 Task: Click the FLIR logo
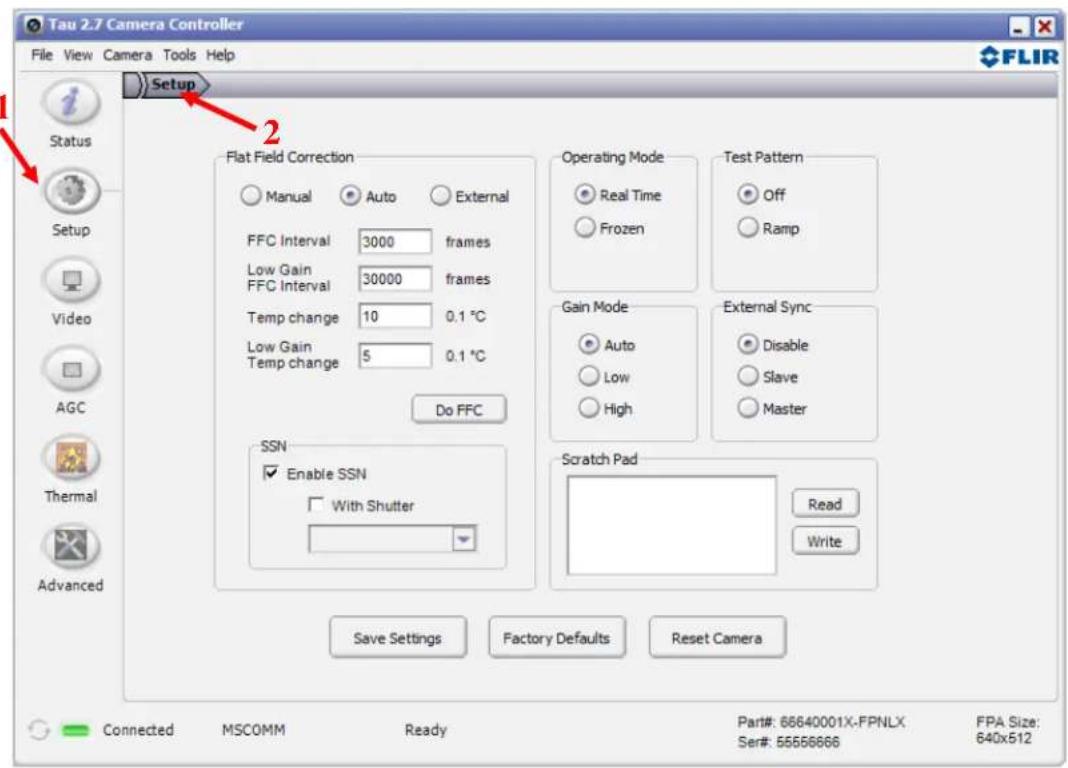[1019, 57]
